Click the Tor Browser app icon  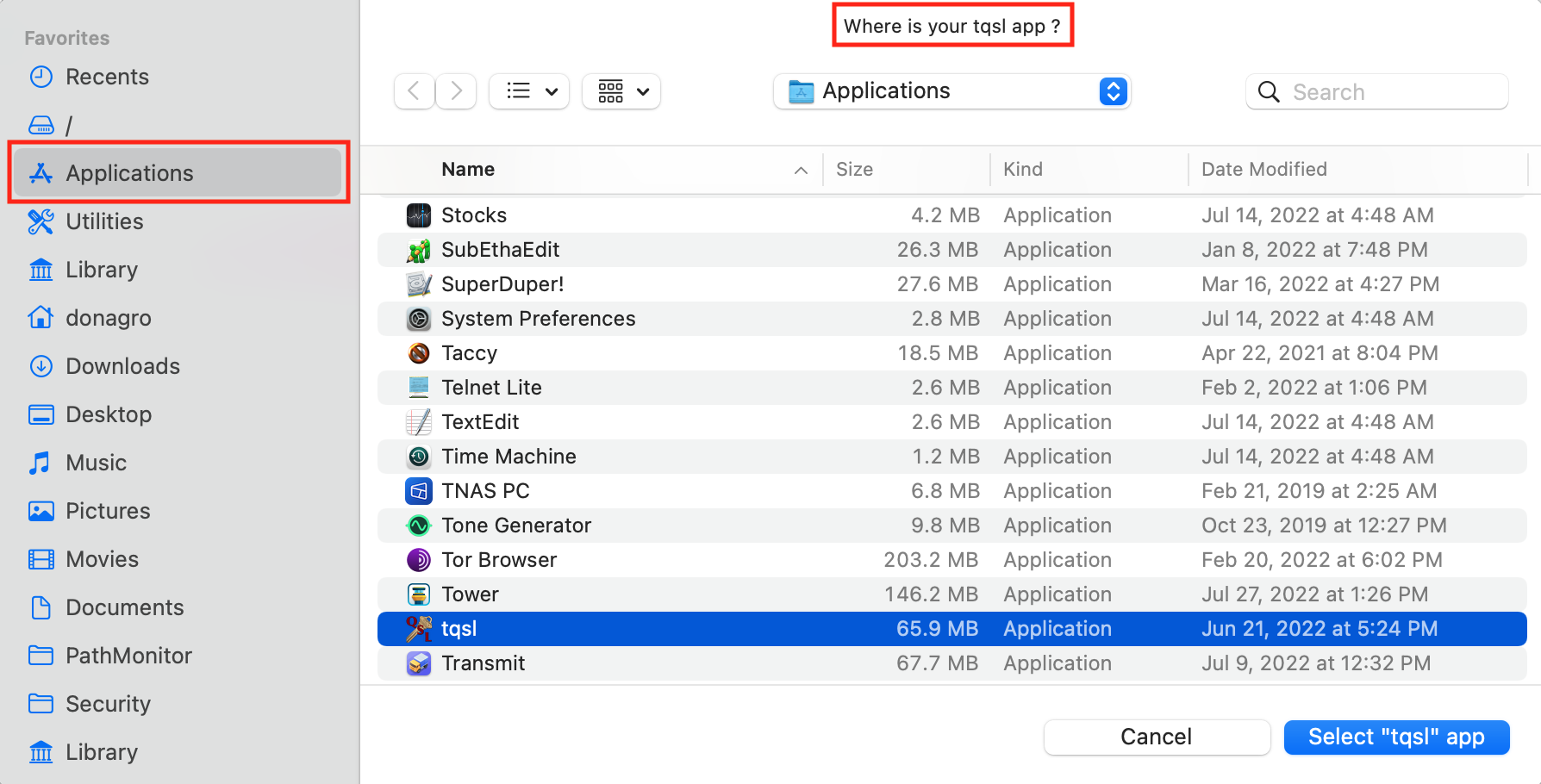[419, 560]
